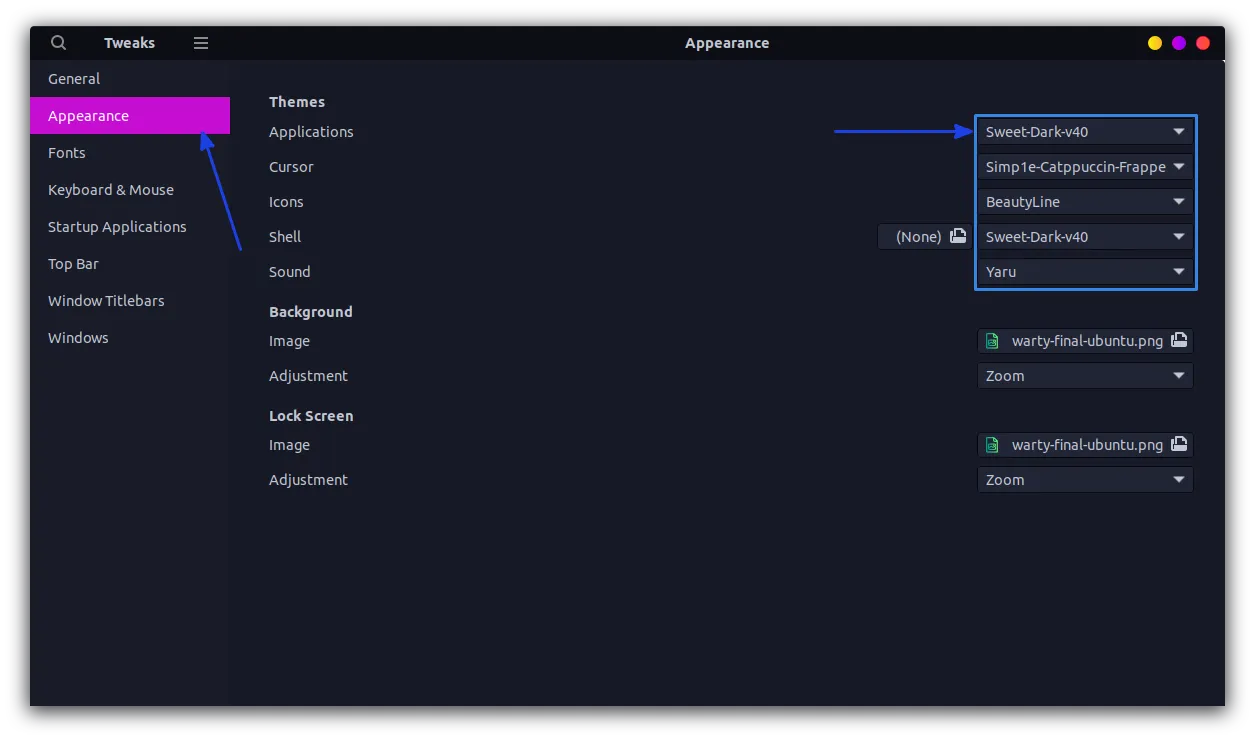Click the picture icon on the lock screen file chooser
1255x740 pixels.
1180,444
